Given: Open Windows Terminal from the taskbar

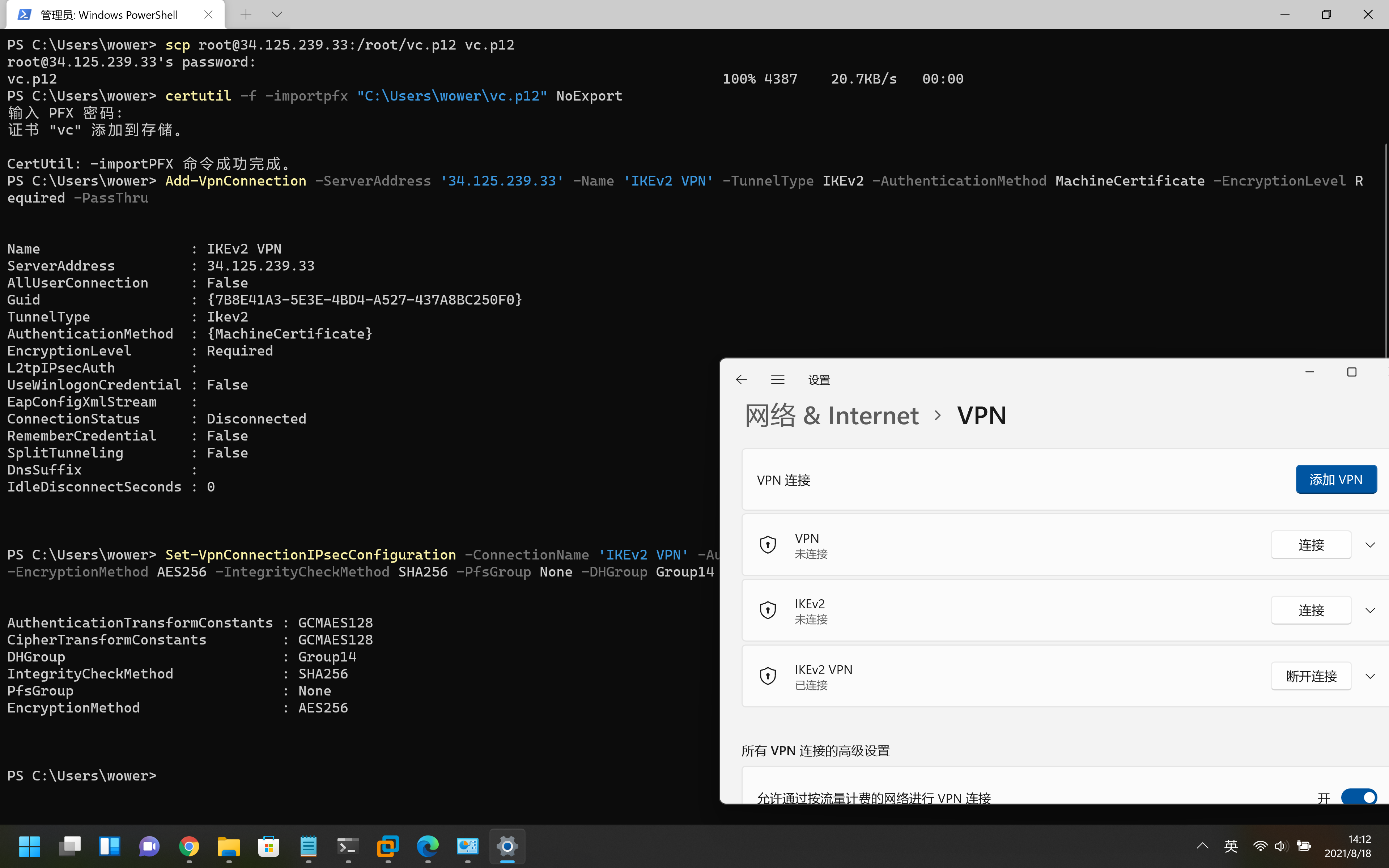Looking at the screenshot, I should (x=348, y=847).
